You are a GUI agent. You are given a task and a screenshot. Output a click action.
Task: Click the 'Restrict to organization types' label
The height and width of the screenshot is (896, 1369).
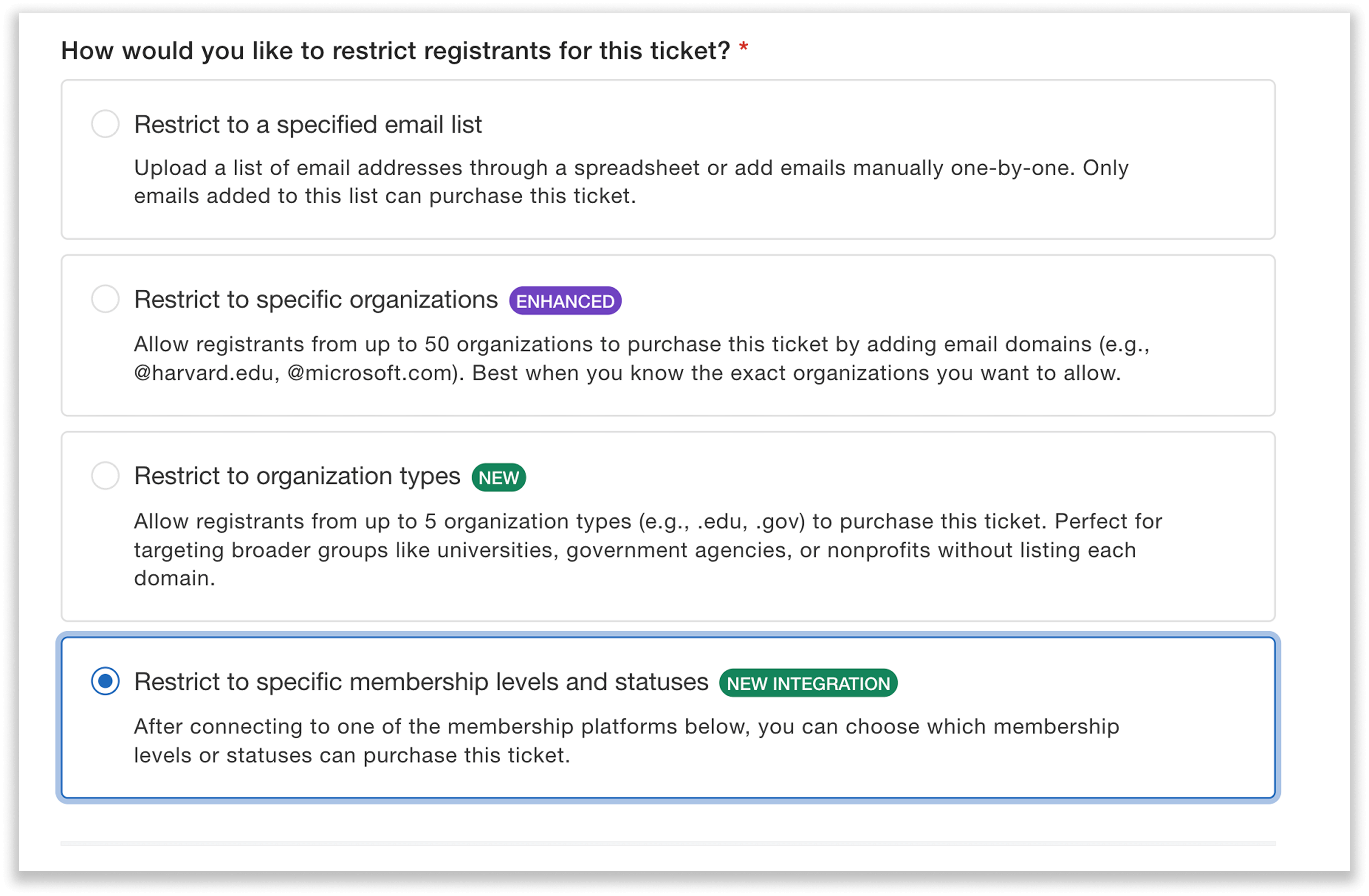click(x=296, y=476)
